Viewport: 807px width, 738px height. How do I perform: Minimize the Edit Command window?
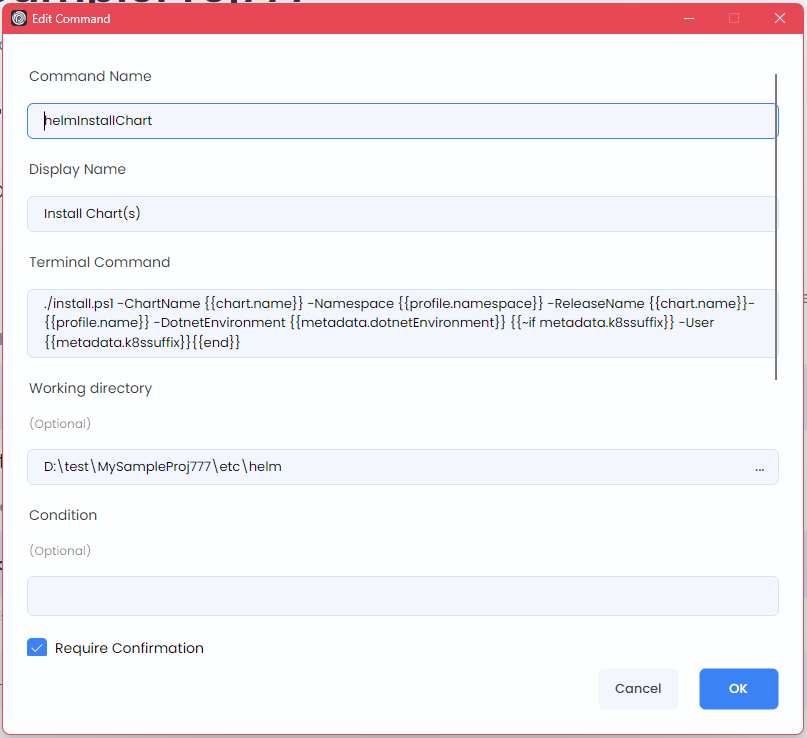coord(688,18)
